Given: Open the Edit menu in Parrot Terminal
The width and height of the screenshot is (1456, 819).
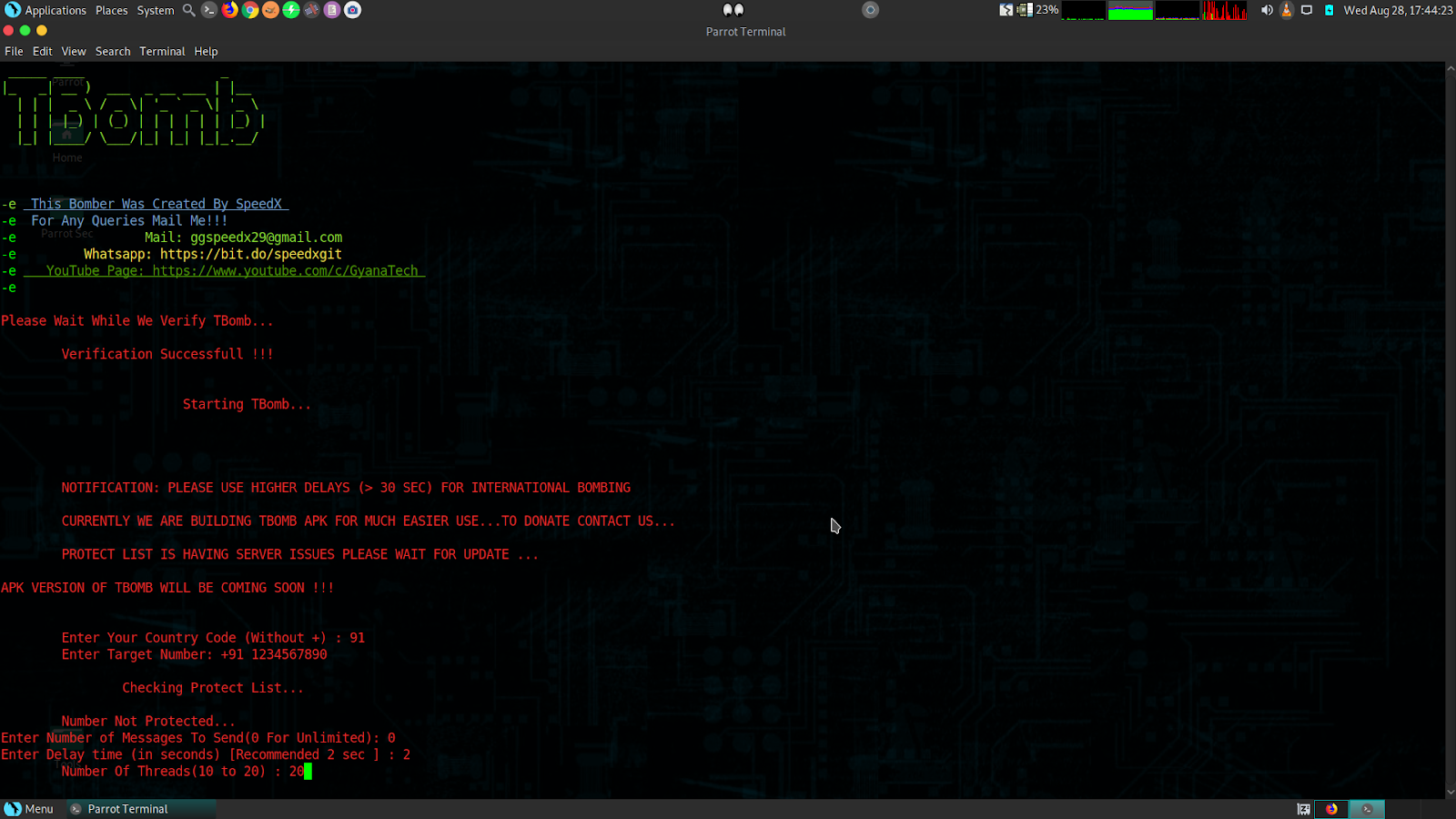Looking at the screenshot, I should pyautogui.click(x=43, y=52).
